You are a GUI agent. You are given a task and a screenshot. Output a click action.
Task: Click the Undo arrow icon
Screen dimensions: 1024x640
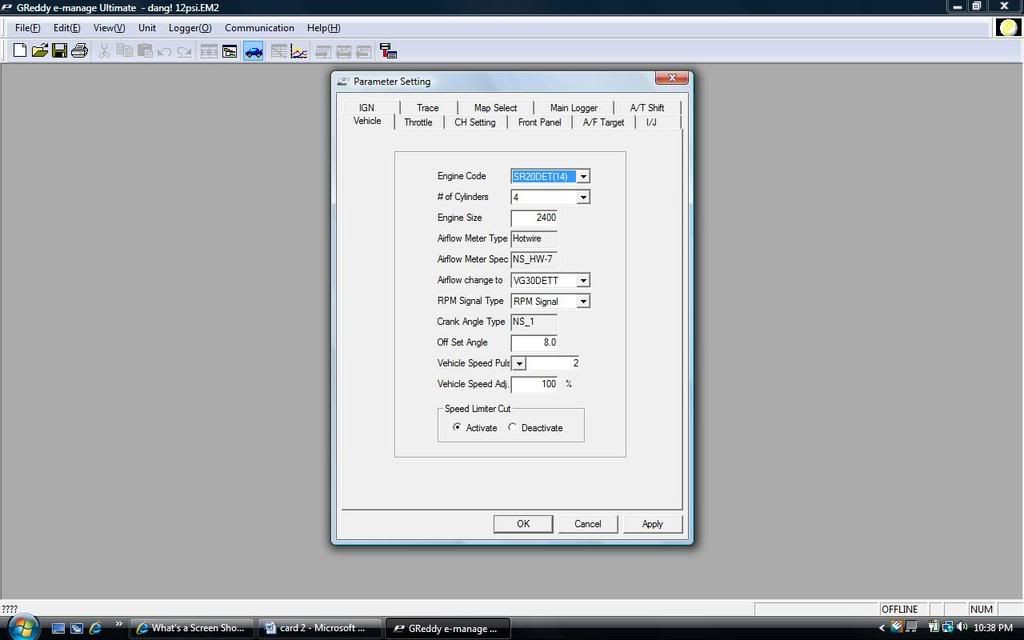tap(164, 51)
